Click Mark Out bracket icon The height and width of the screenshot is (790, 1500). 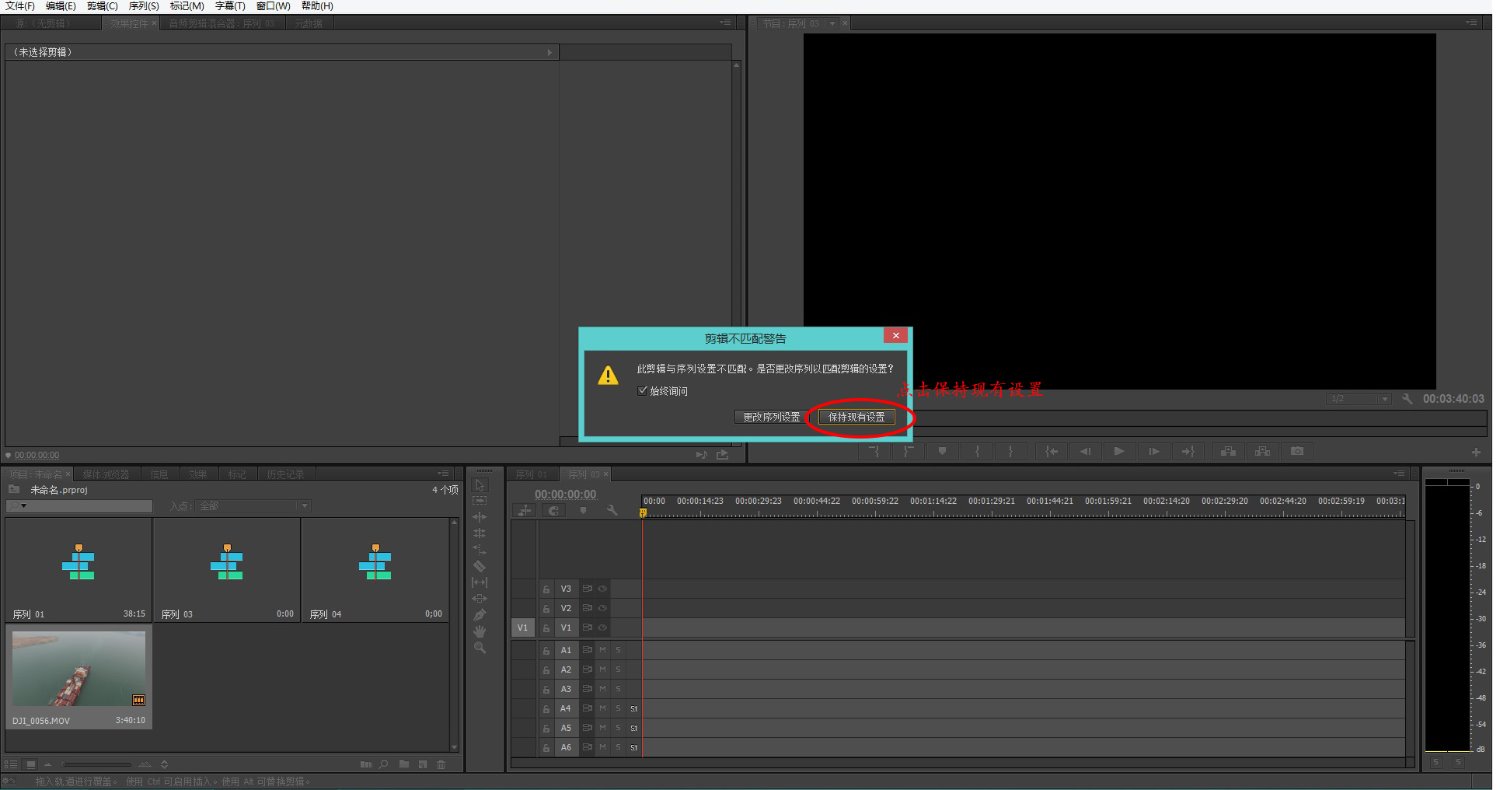tap(1011, 451)
